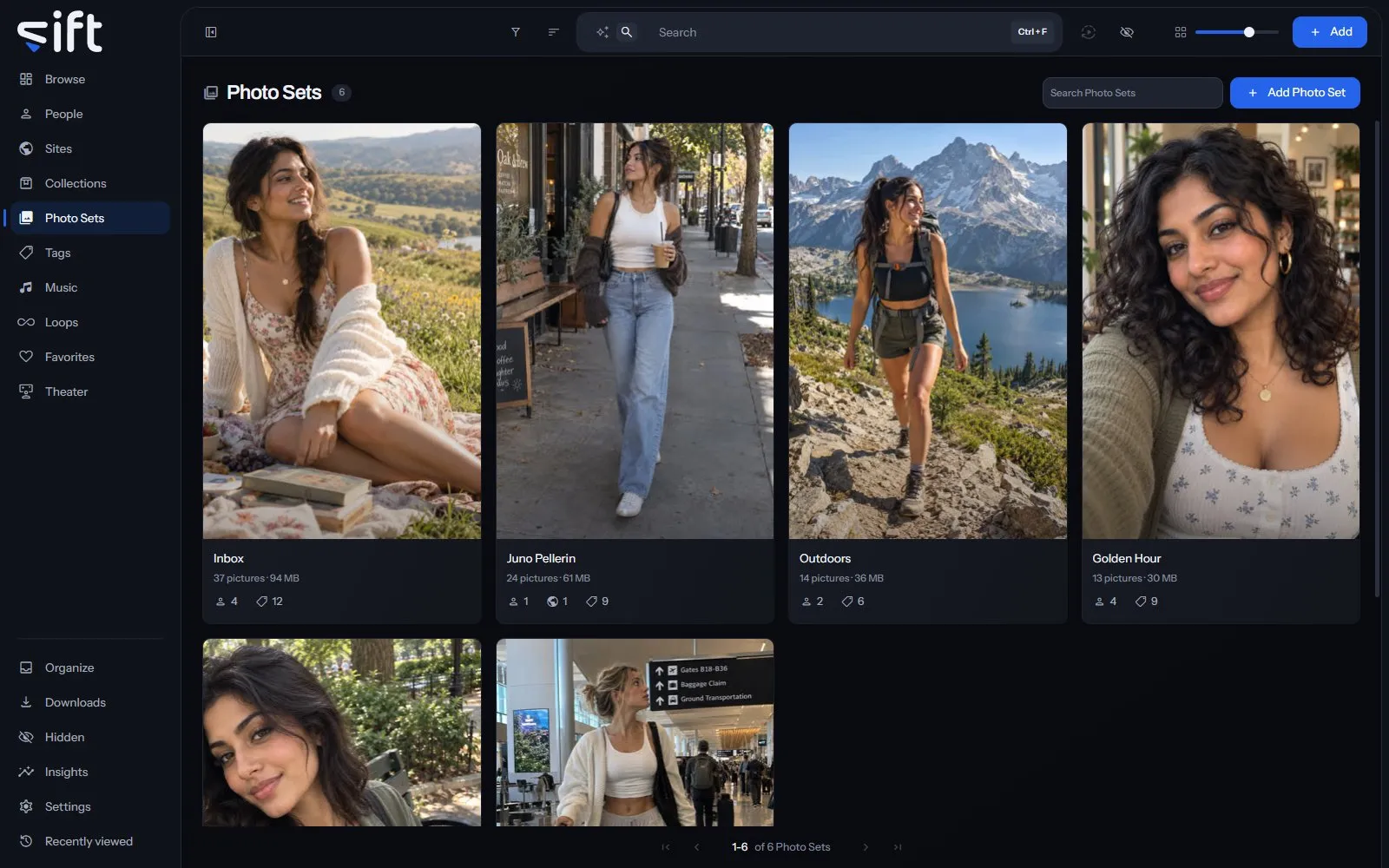
Task: Go to last page arrow
Action: (x=898, y=847)
